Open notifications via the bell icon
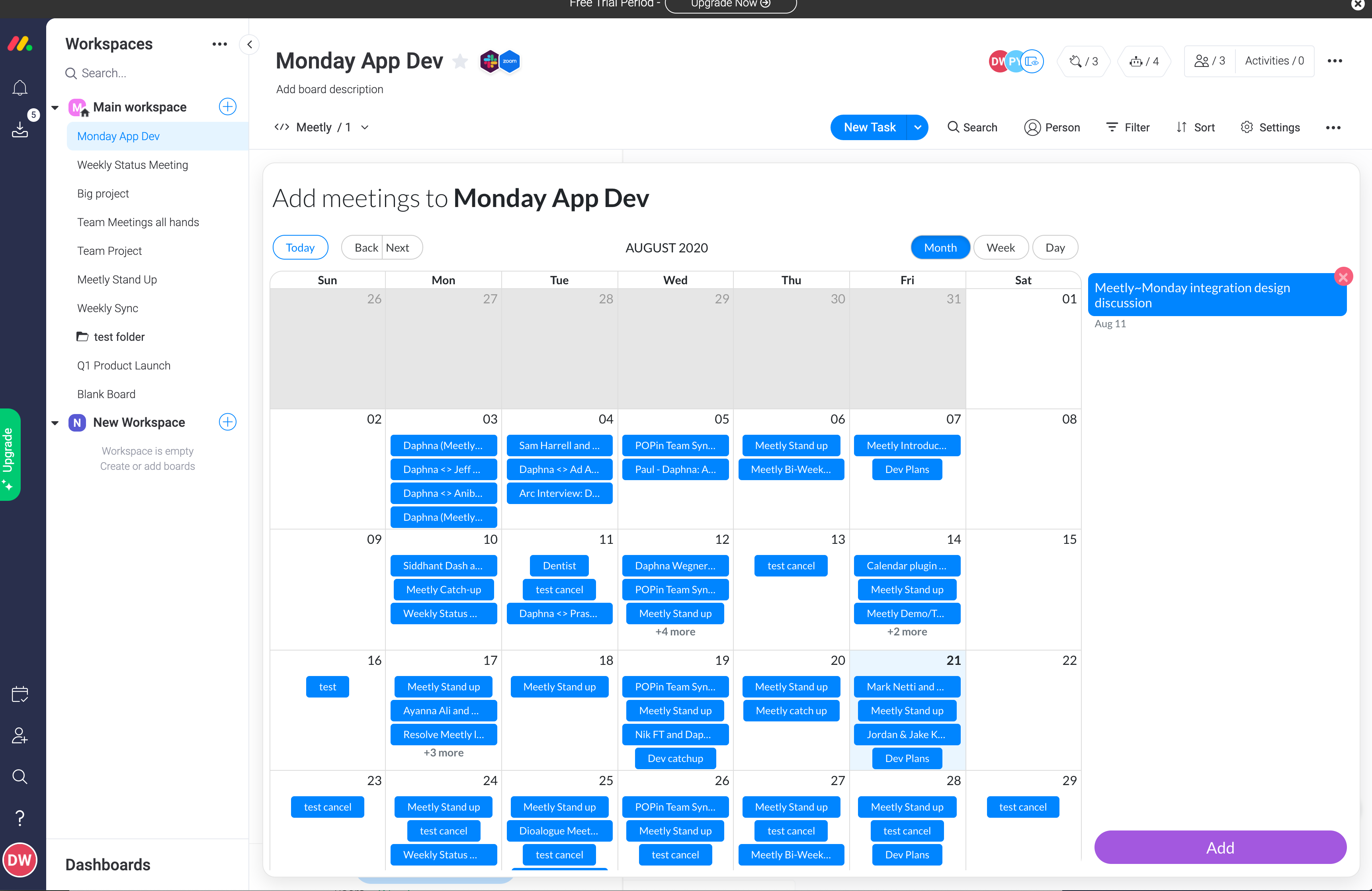Viewport: 1372px width, 891px height. coord(20,88)
